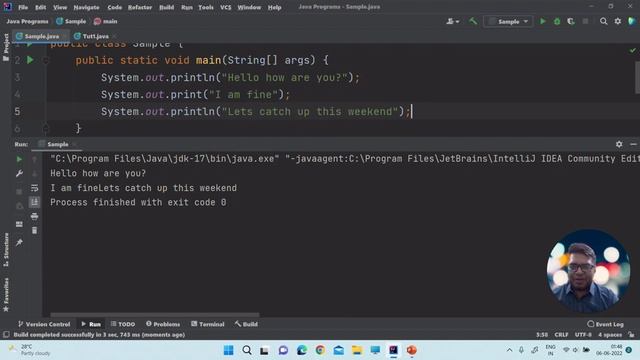Open the Terminal tool window
The width and height of the screenshot is (640, 360).
208,324
